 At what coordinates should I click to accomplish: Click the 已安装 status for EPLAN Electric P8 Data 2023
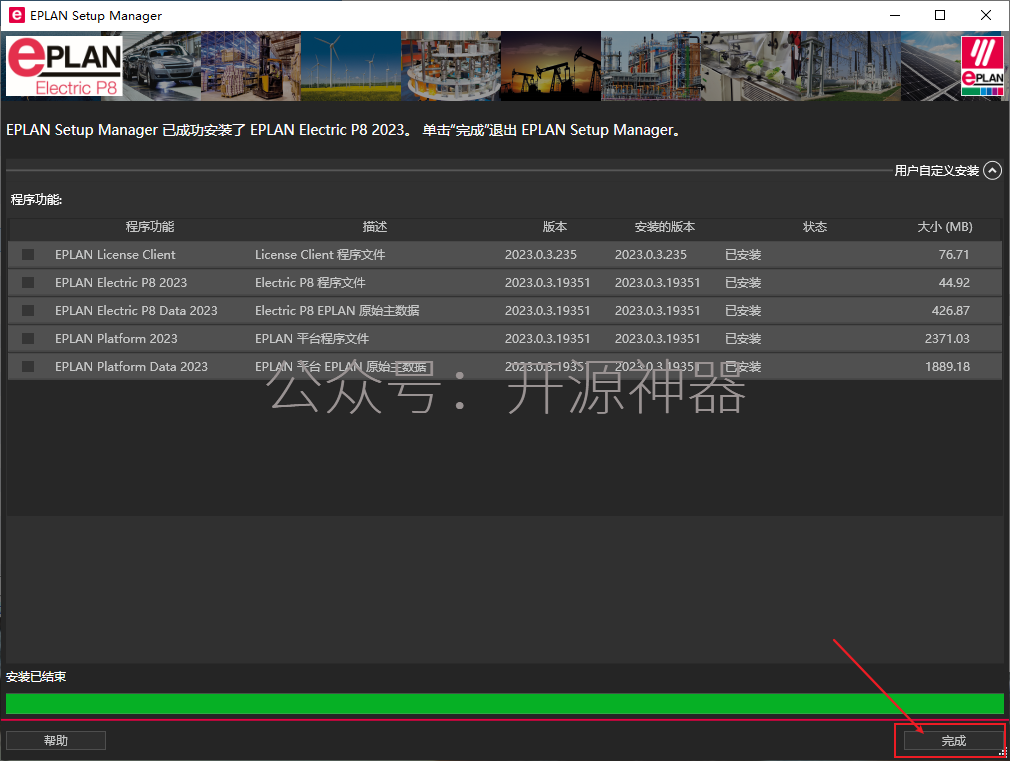(743, 311)
